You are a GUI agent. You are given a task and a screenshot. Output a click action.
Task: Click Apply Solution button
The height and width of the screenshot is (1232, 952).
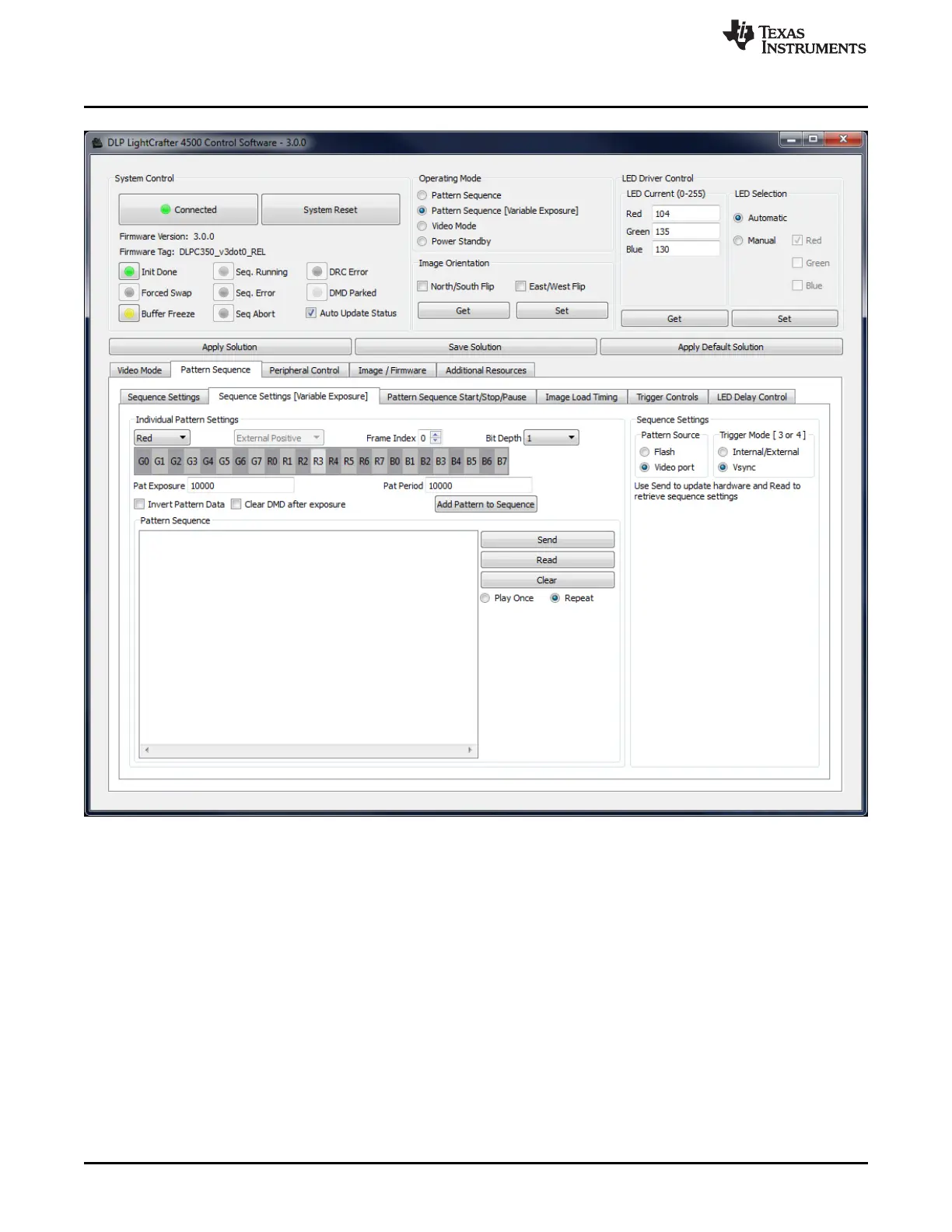[229, 347]
